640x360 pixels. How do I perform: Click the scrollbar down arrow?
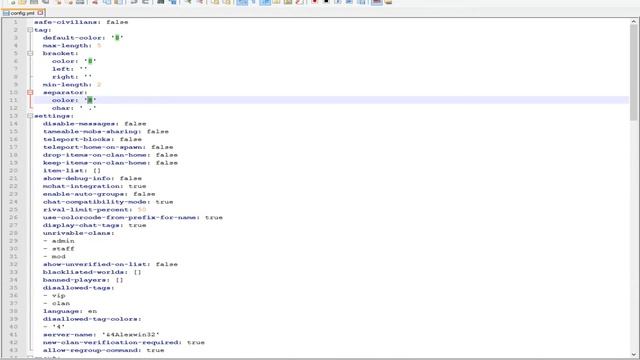(634, 355)
